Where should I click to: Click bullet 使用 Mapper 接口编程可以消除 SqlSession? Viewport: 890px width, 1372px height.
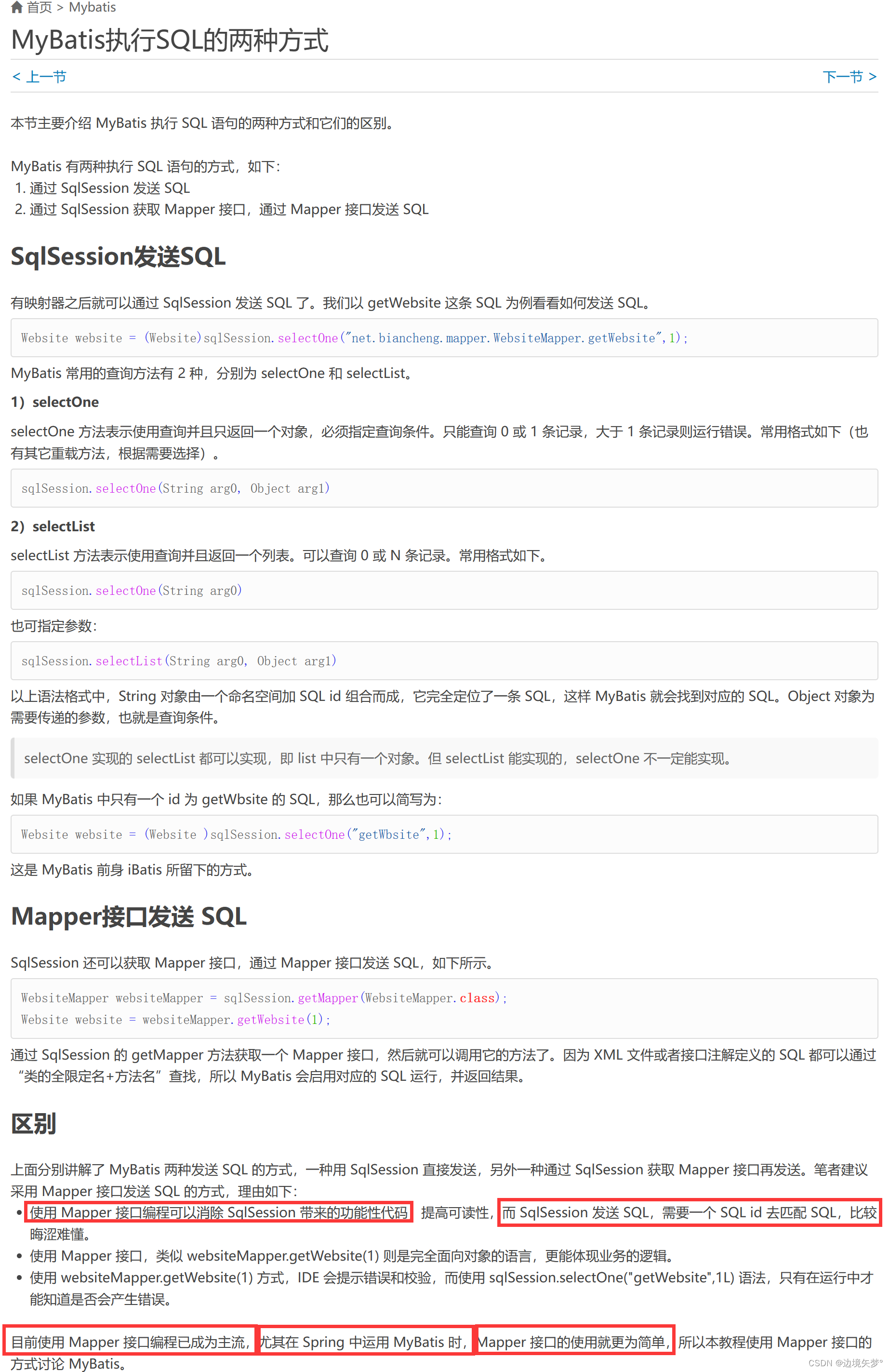(x=219, y=1212)
